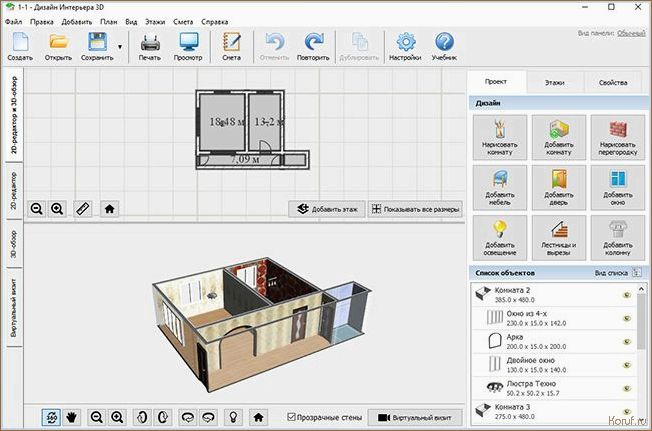Activate the hand pan tool in 3D view
The image size is (652, 431).
pyautogui.click(x=72, y=416)
